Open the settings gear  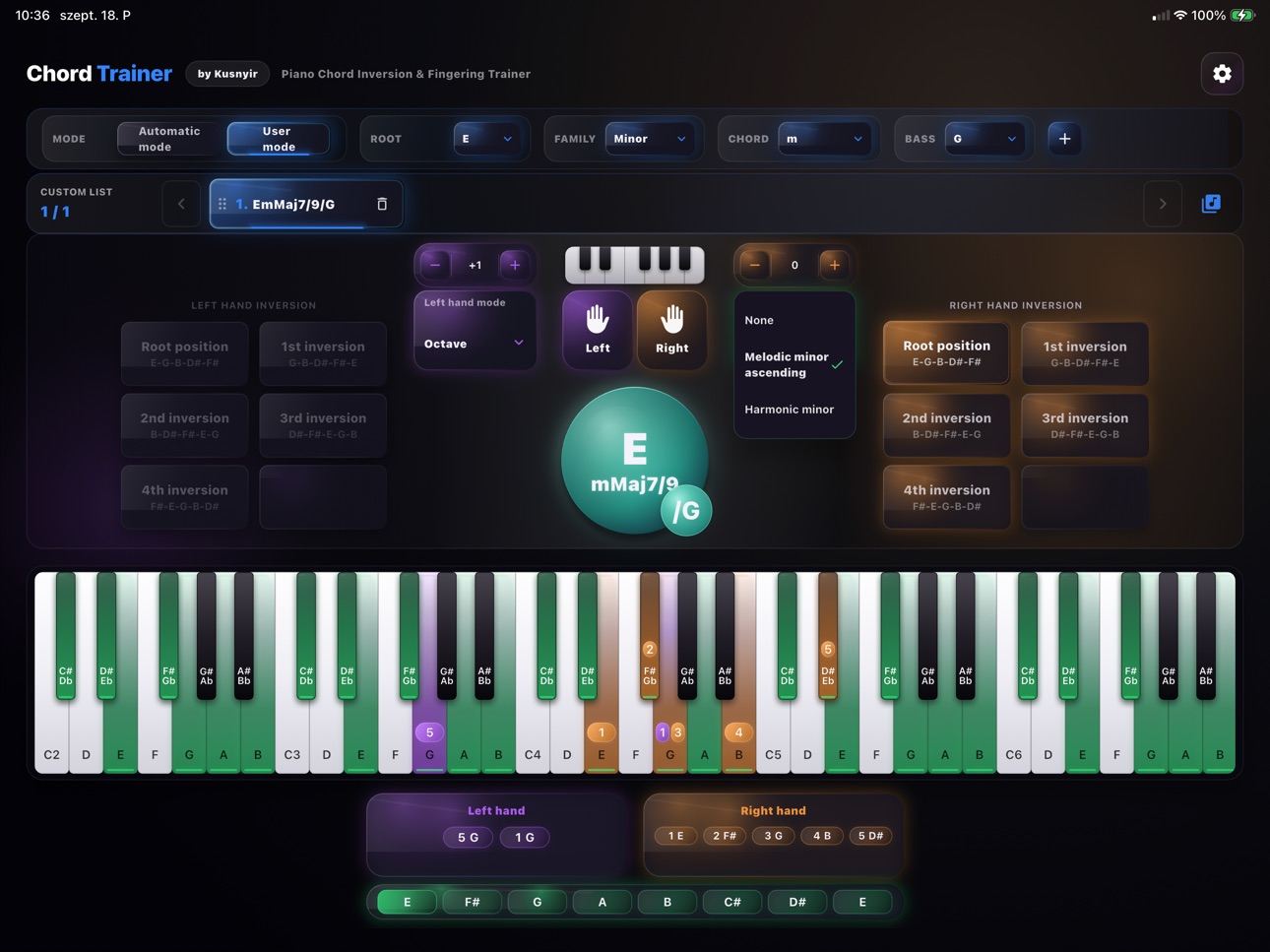[x=1222, y=74]
